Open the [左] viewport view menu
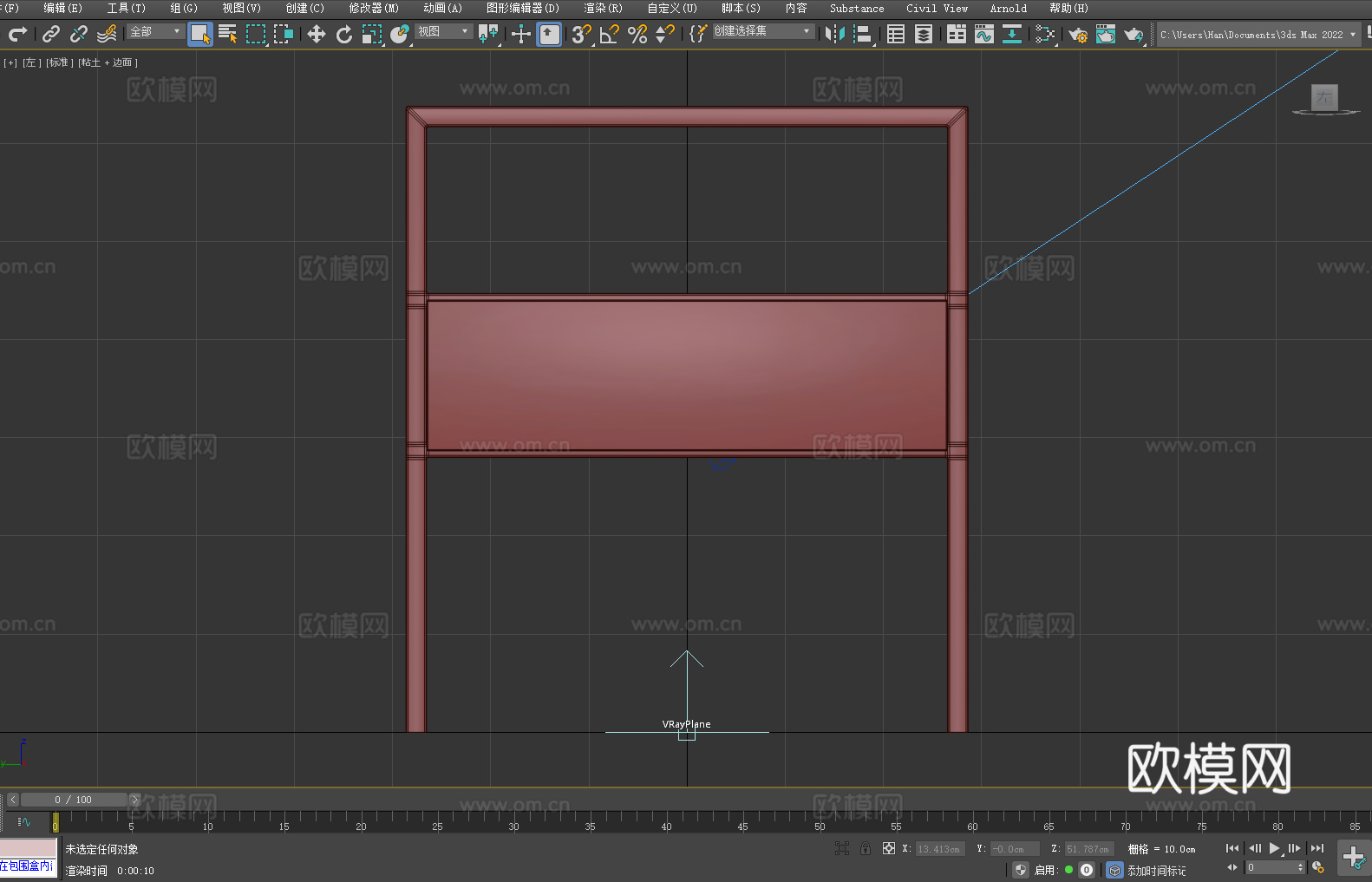This screenshot has height=882, width=1372. click(x=31, y=62)
